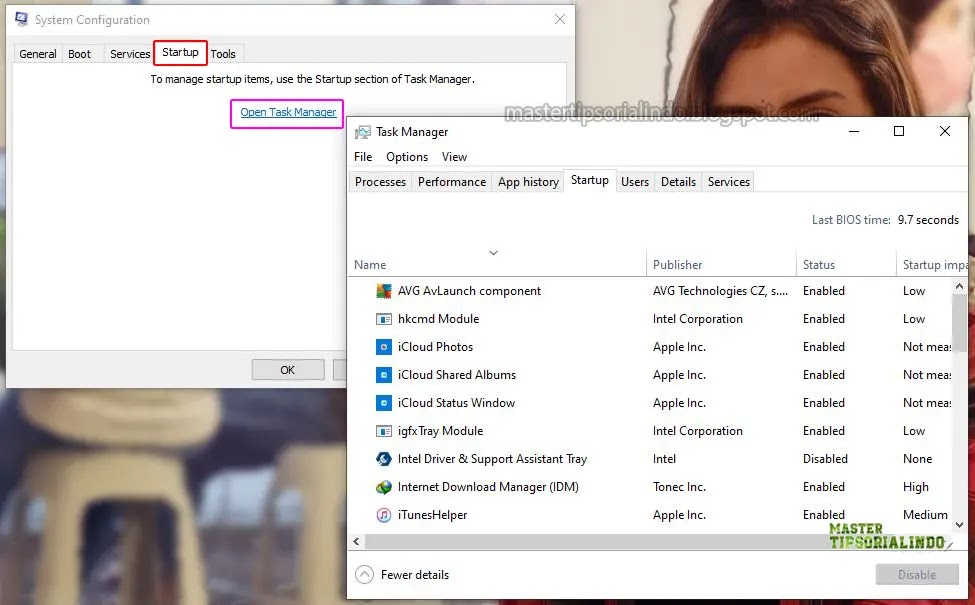Screen dimensions: 975x605
Task: Click the iCloud Shared Albums icon
Action: 384,375
